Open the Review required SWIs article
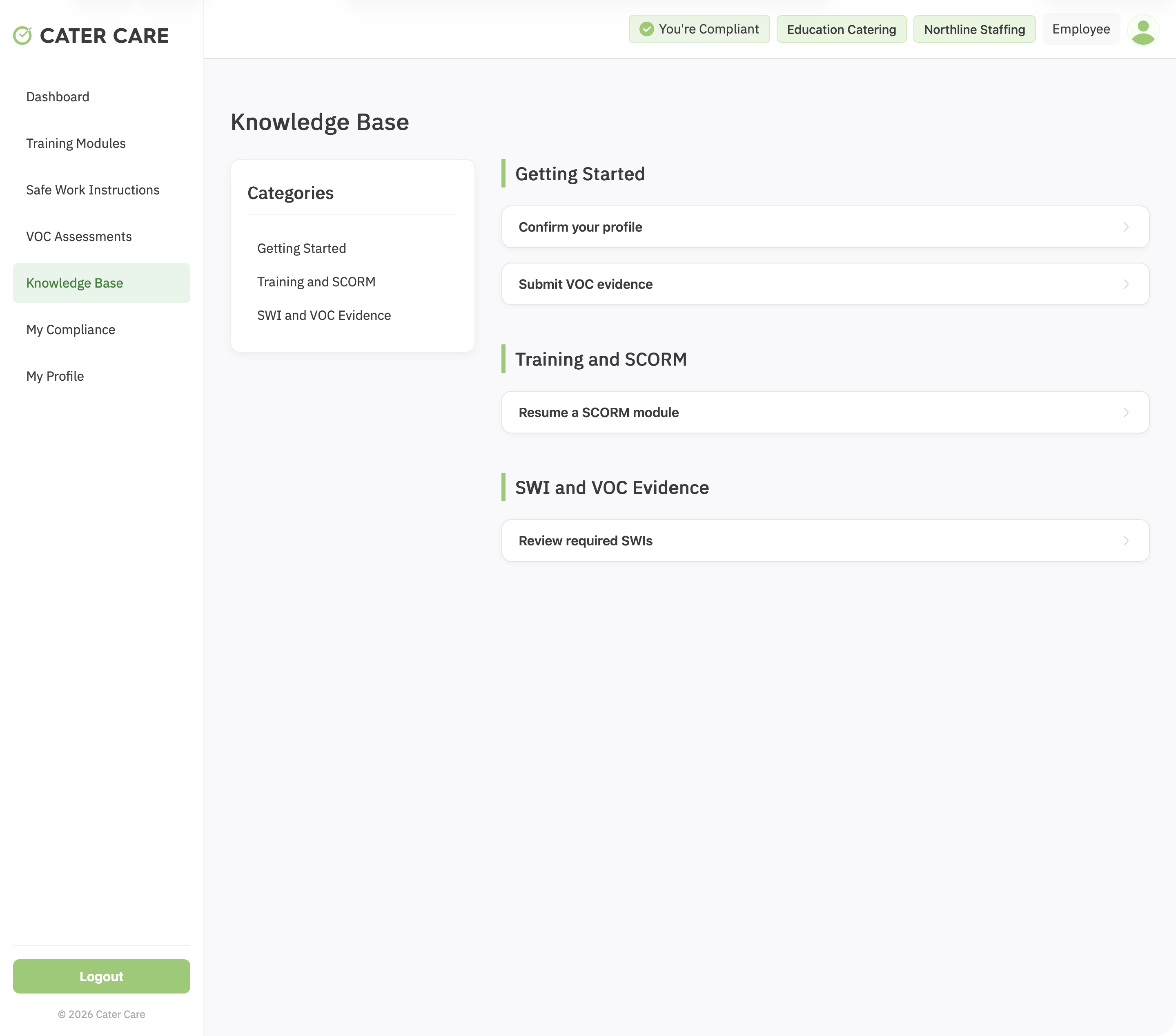Viewport: 1176px width, 1036px height. point(825,541)
